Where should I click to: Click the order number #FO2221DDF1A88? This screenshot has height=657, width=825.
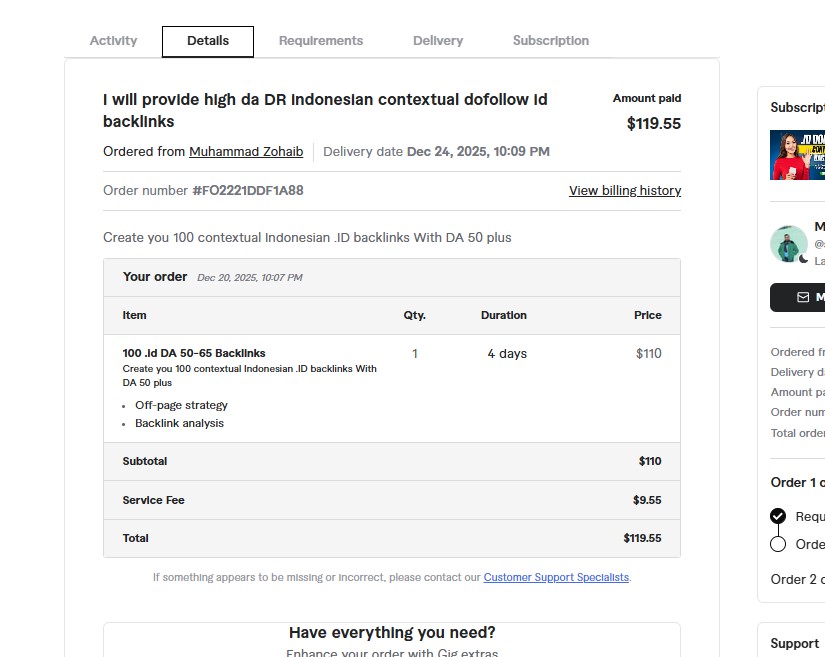click(x=248, y=190)
